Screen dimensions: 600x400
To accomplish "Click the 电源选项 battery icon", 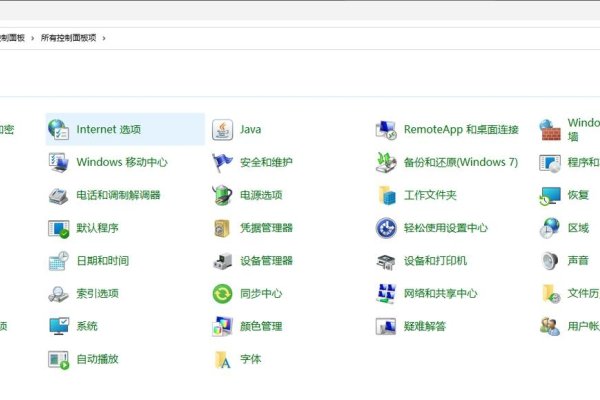I will (222, 195).
